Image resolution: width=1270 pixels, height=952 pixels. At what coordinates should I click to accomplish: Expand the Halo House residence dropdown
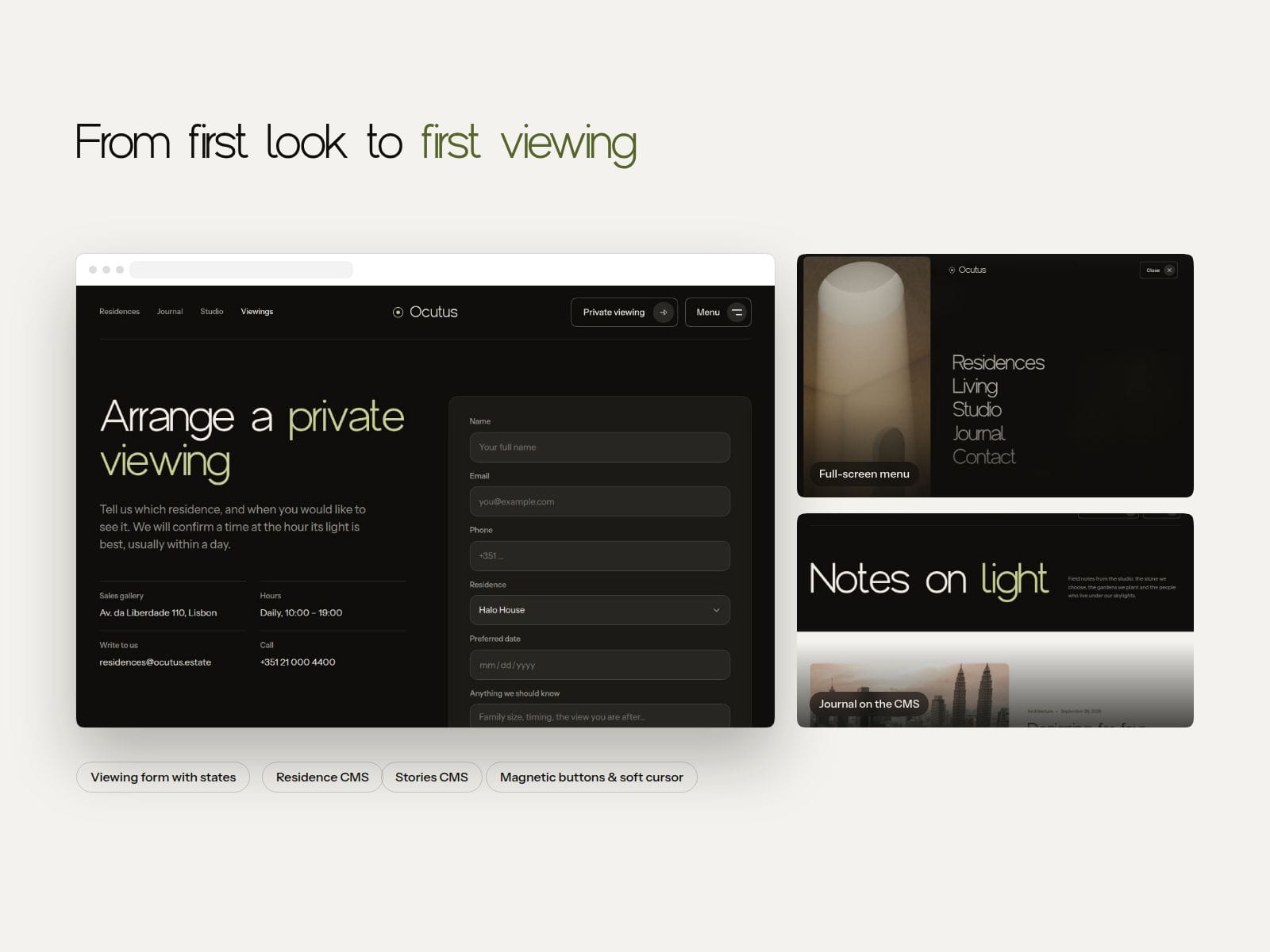[599, 610]
